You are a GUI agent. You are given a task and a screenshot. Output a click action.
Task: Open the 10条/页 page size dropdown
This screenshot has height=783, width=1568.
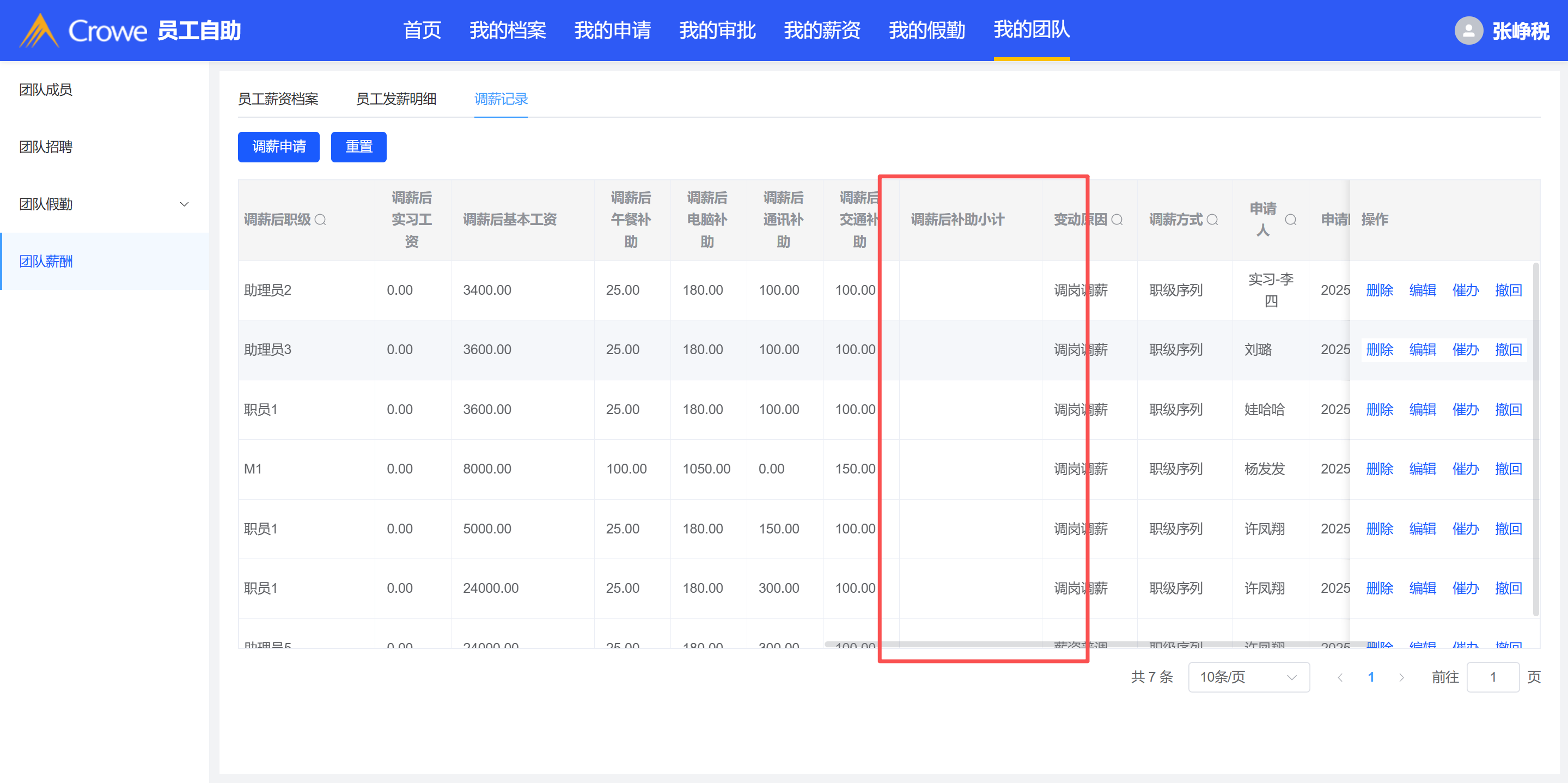[1248, 677]
